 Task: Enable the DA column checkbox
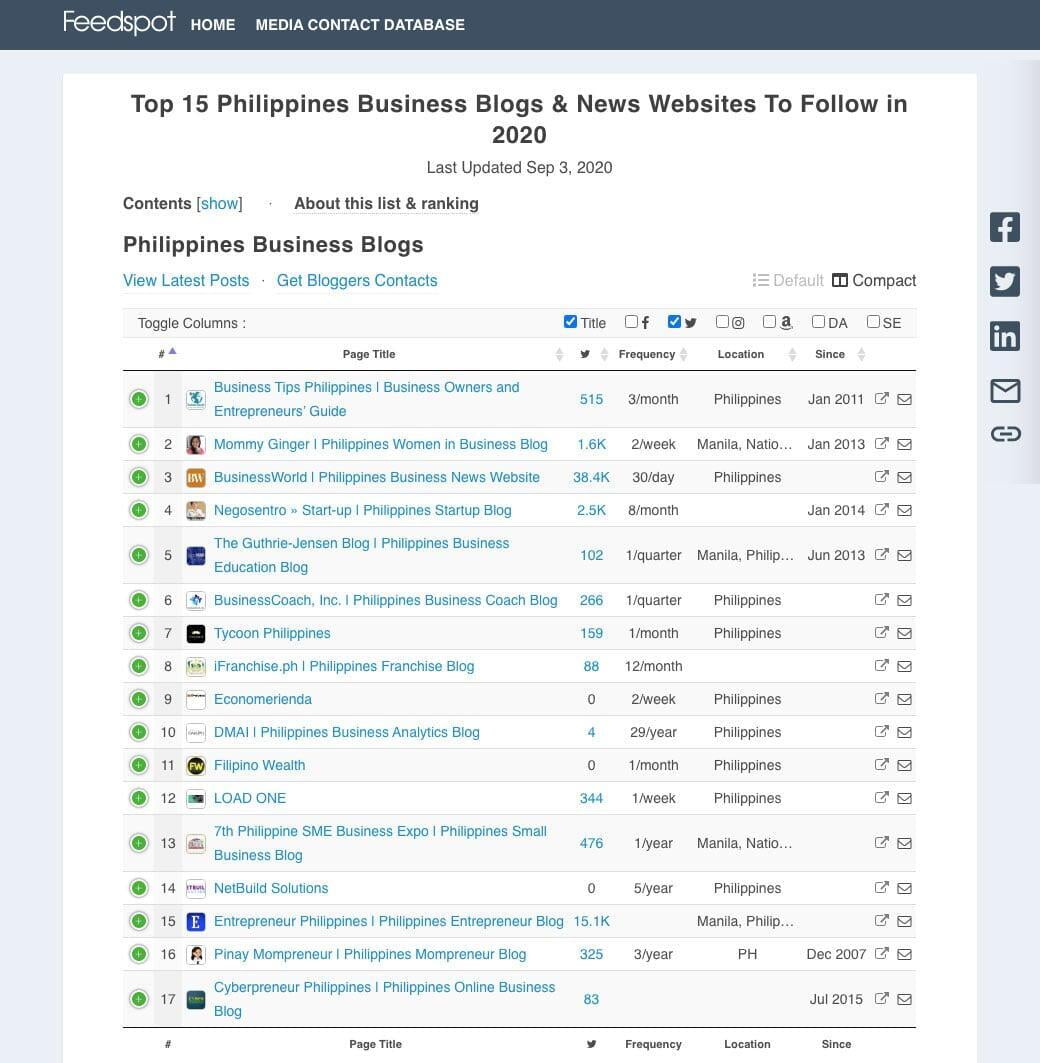[x=818, y=321]
